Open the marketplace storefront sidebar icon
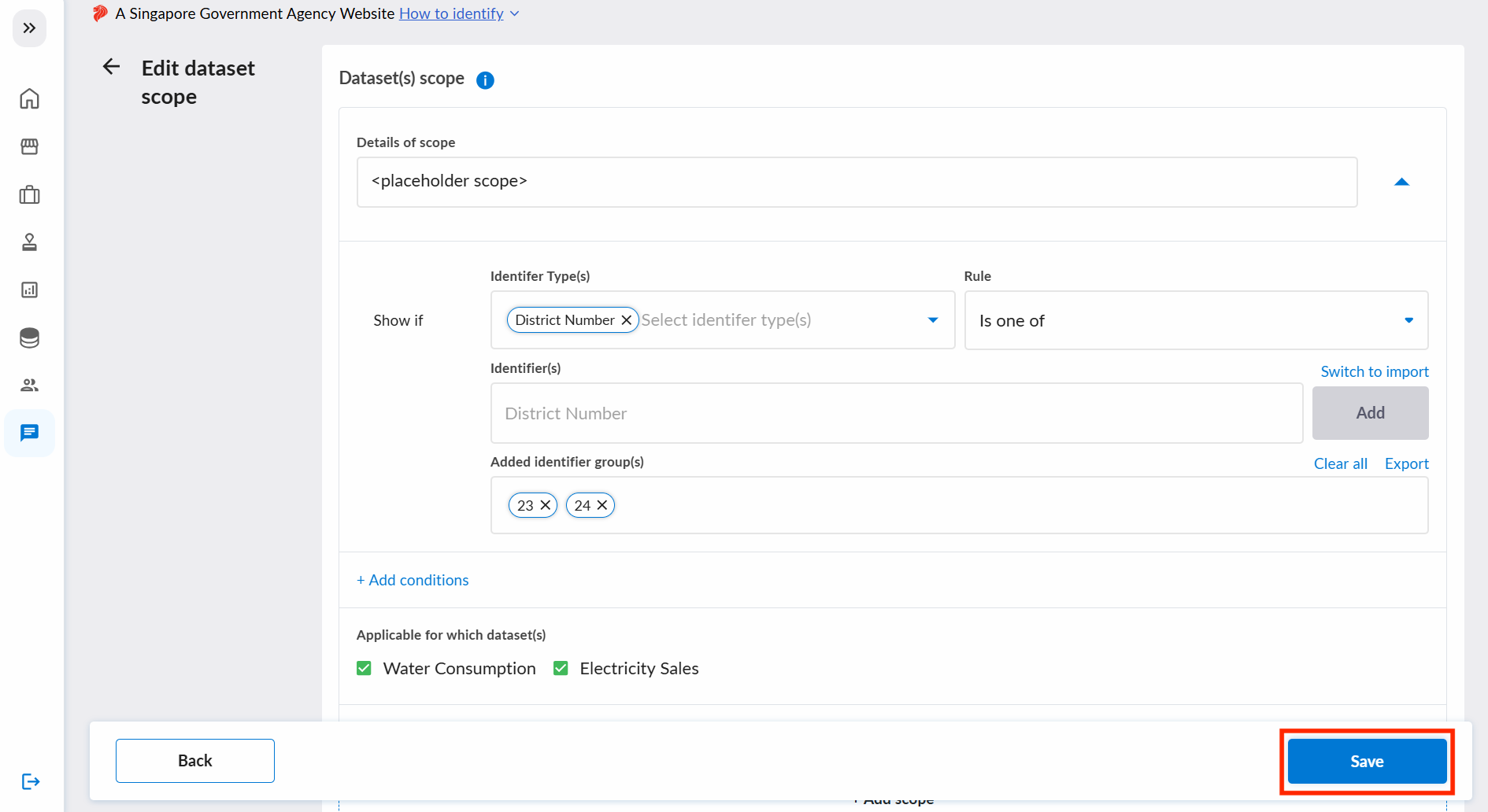The width and height of the screenshot is (1488, 812). (29, 146)
